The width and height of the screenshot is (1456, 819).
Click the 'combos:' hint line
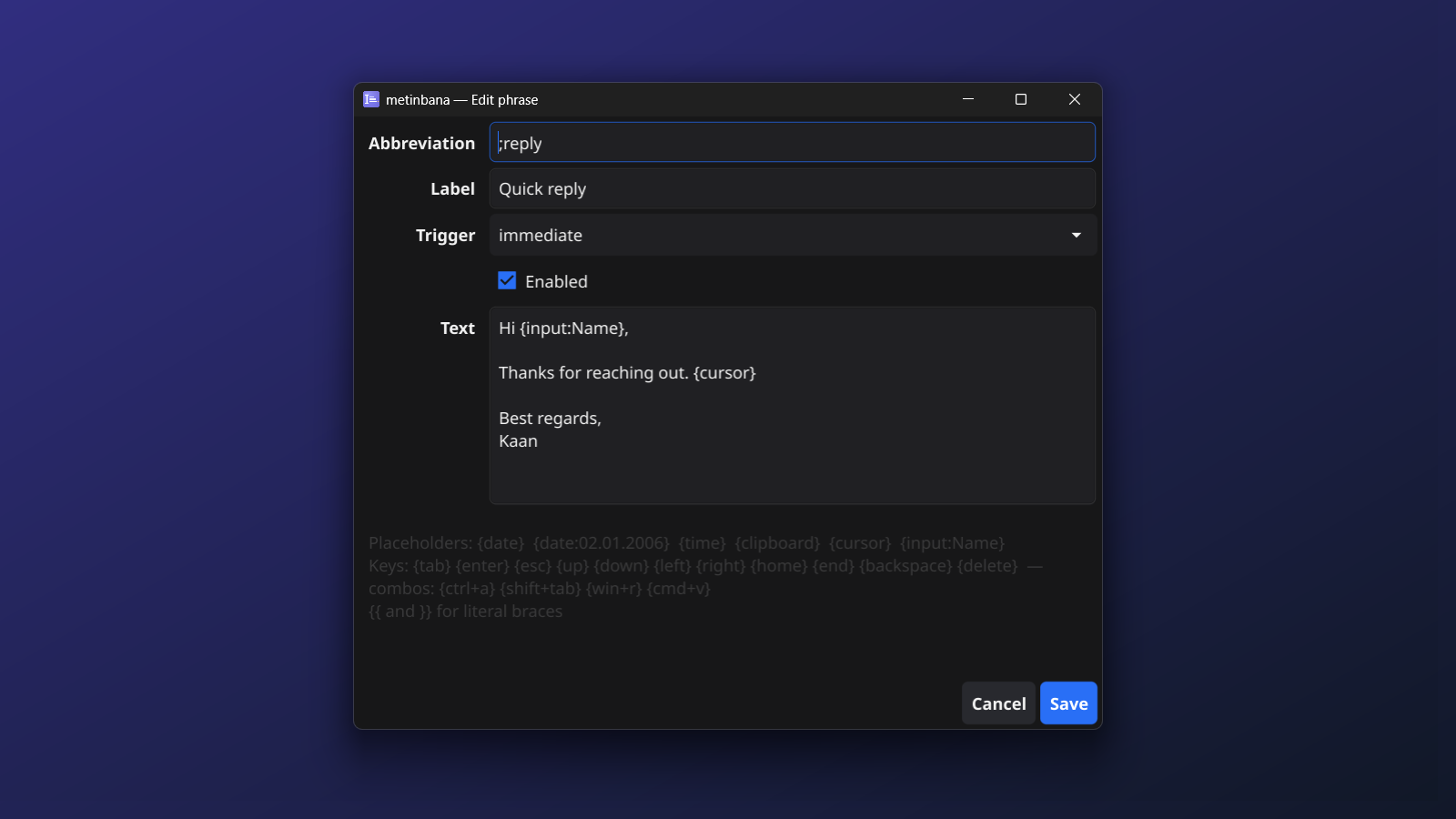point(540,589)
